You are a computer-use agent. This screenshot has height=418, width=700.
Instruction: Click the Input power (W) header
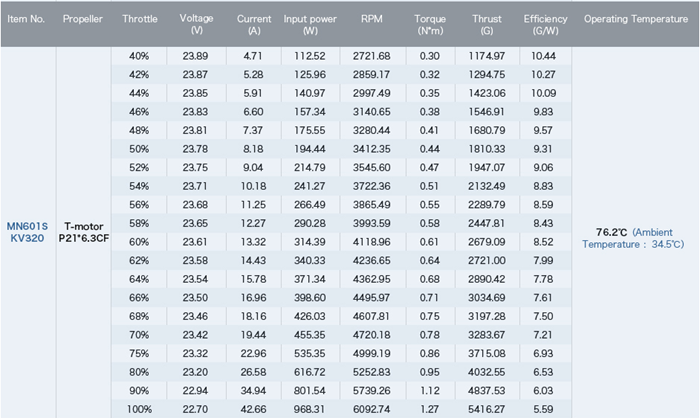tap(310, 23)
